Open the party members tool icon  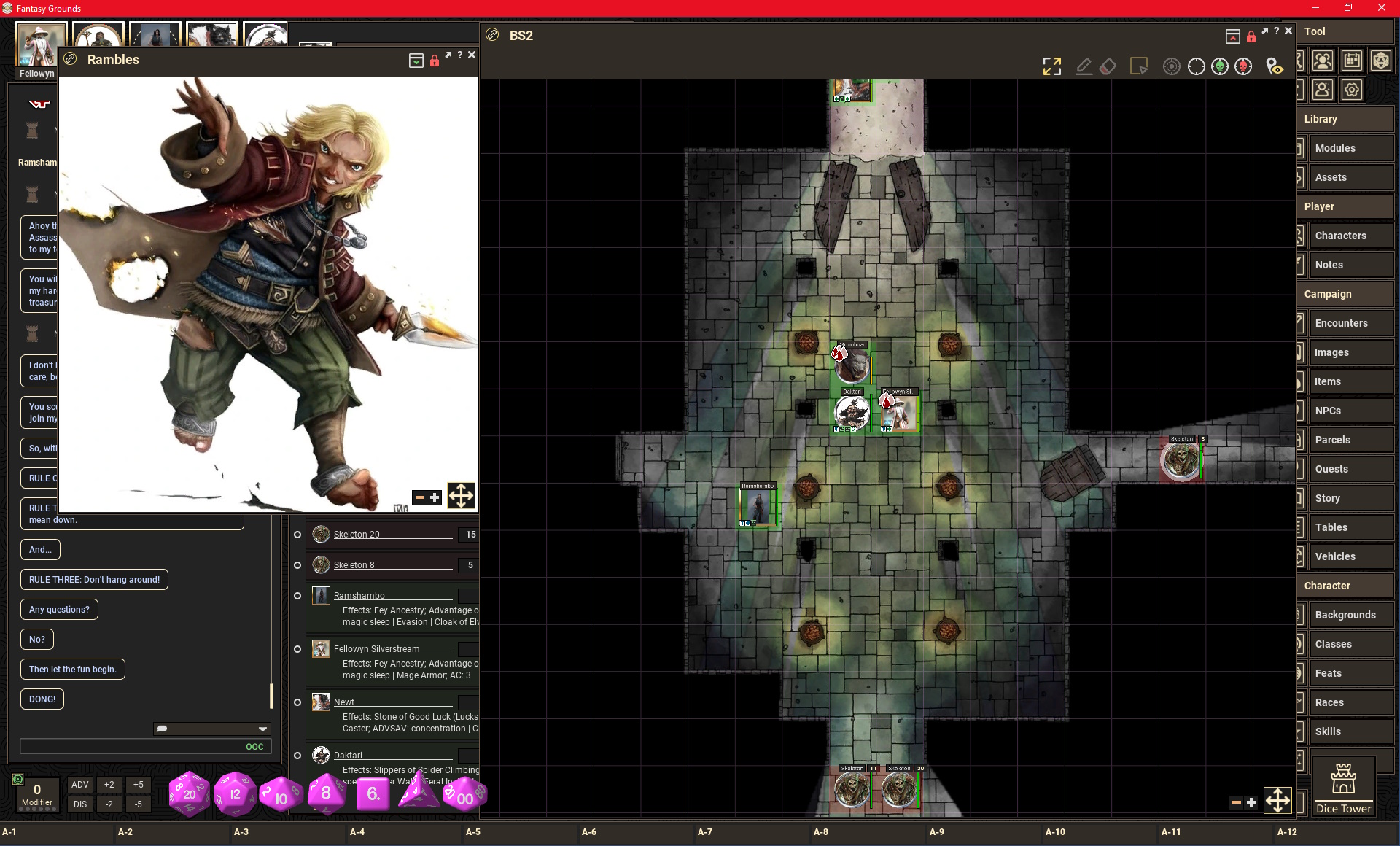pyautogui.click(x=1322, y=61)
